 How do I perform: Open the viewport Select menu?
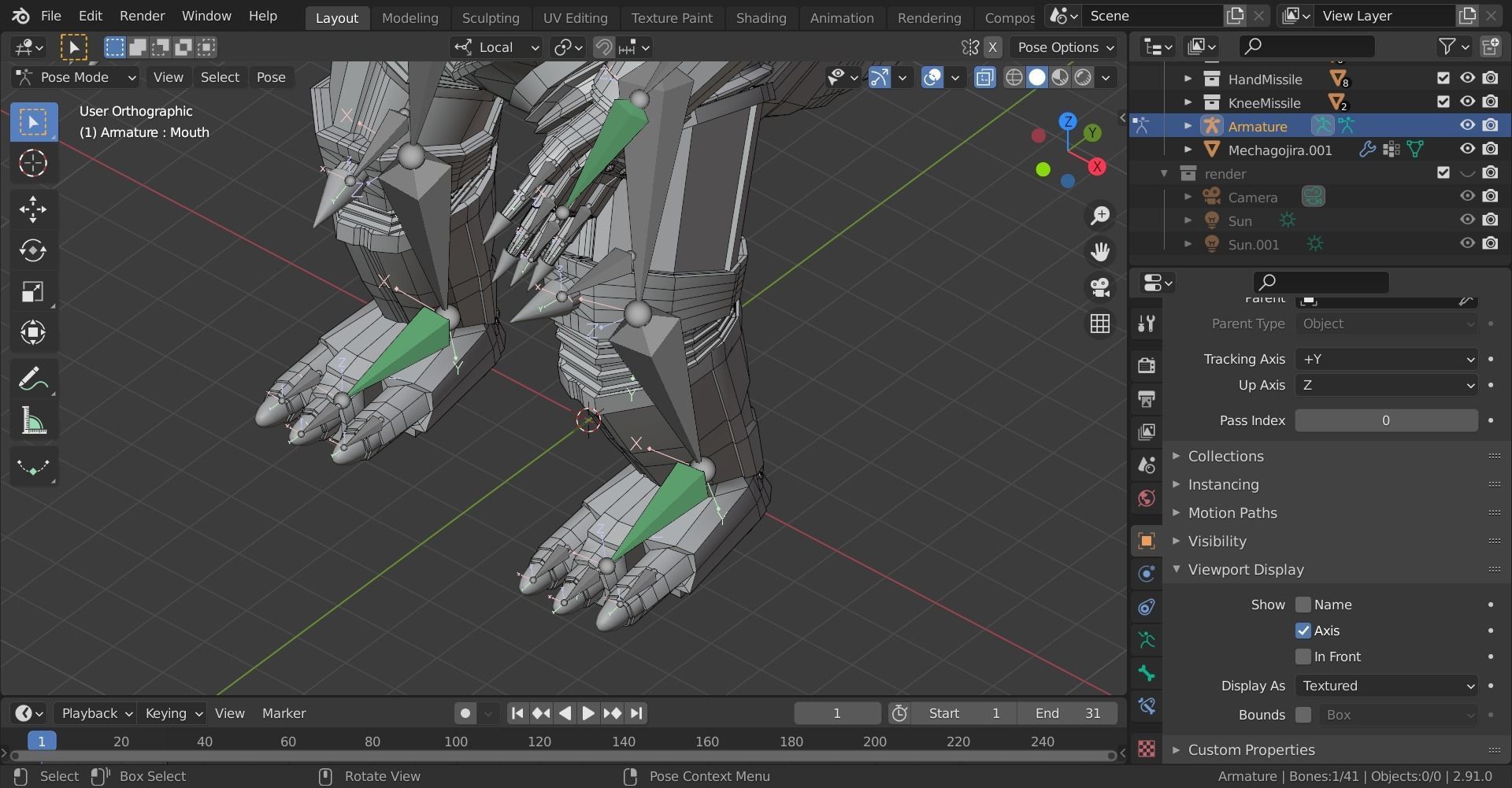pyautogui.click(x=220, y=77)
